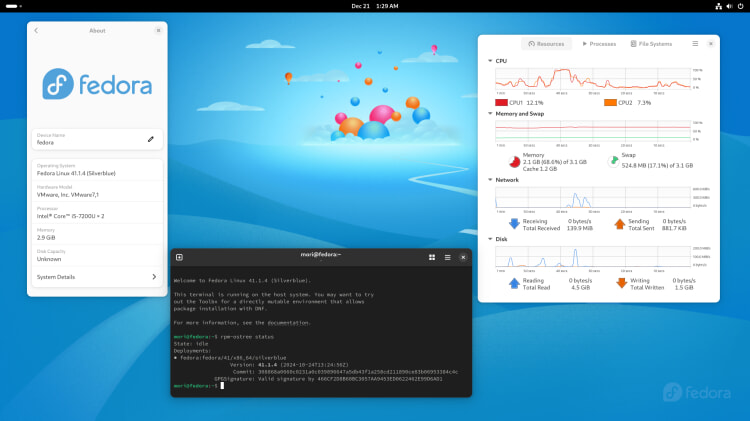
Task: Click the Swap pie color picker
Action: coord(613,161)
